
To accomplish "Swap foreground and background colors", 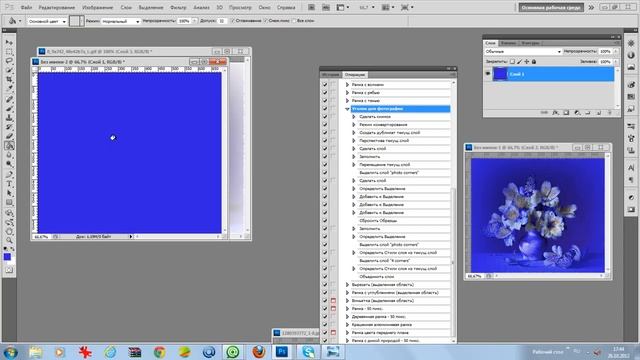I will [12, 249].
